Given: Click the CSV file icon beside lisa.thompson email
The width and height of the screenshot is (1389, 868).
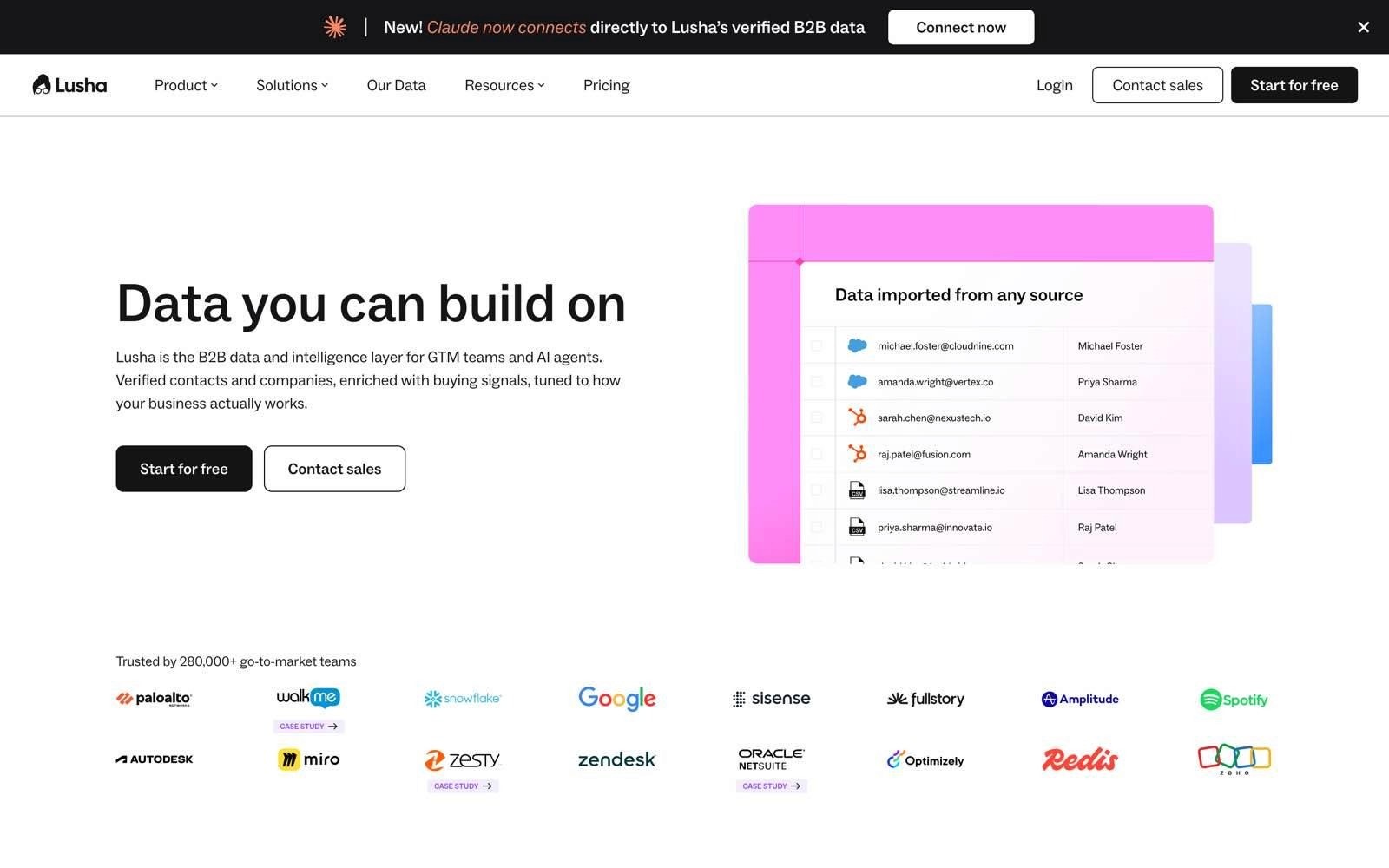Looking at the screenshot, I should coord(857,490).
